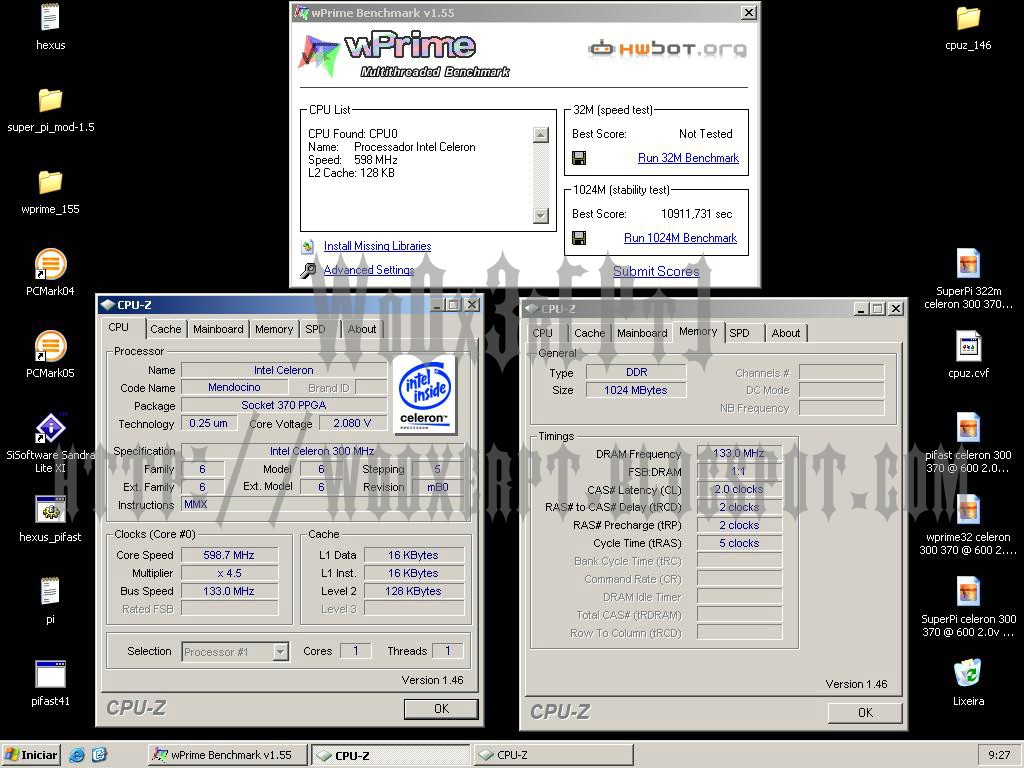Click the 32M save score floppy icon
The image size is (1024, 768).
point(579,158)
